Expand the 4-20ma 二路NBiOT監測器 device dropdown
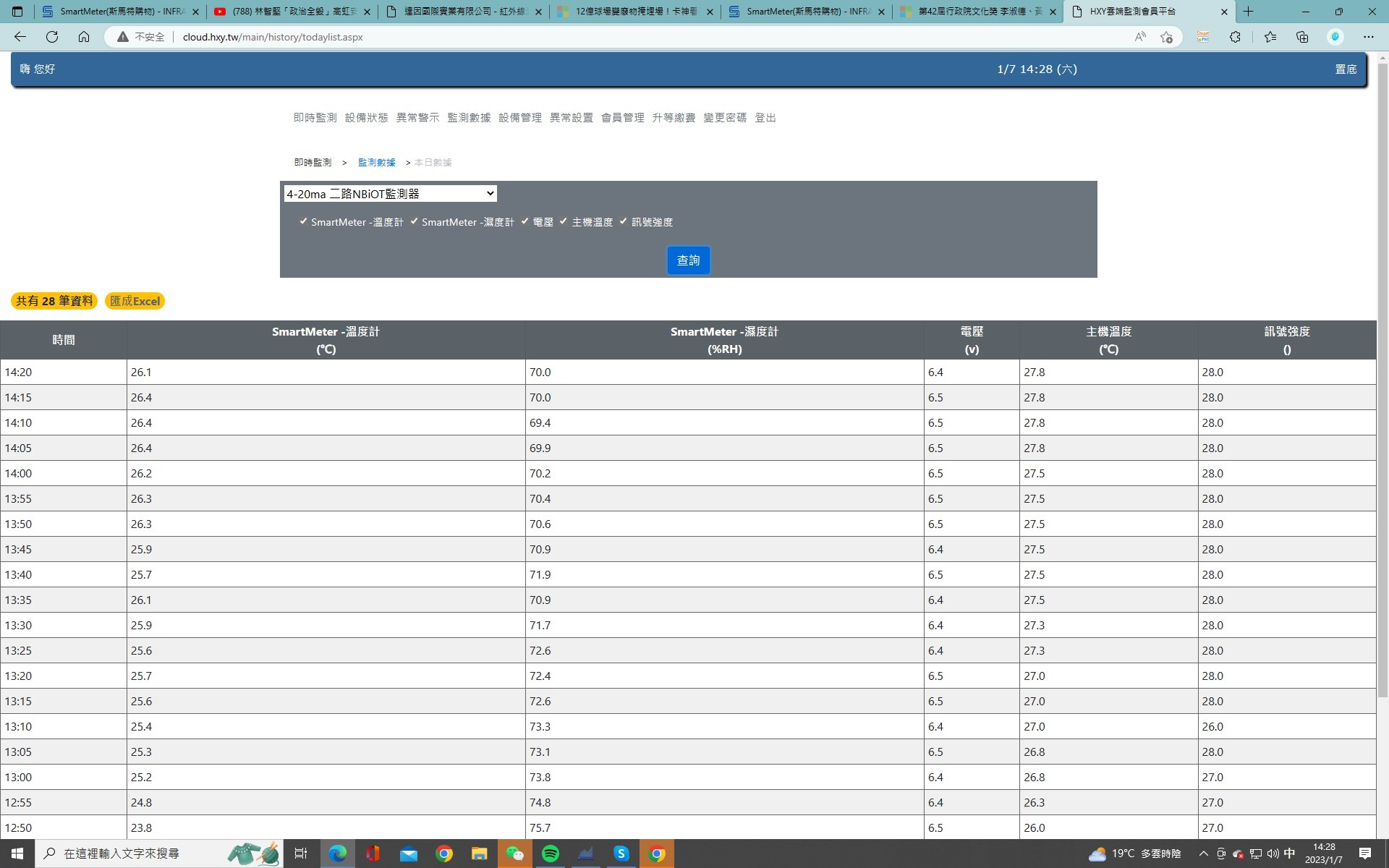Screen dimensions: 1389x868 pos(390,193)
